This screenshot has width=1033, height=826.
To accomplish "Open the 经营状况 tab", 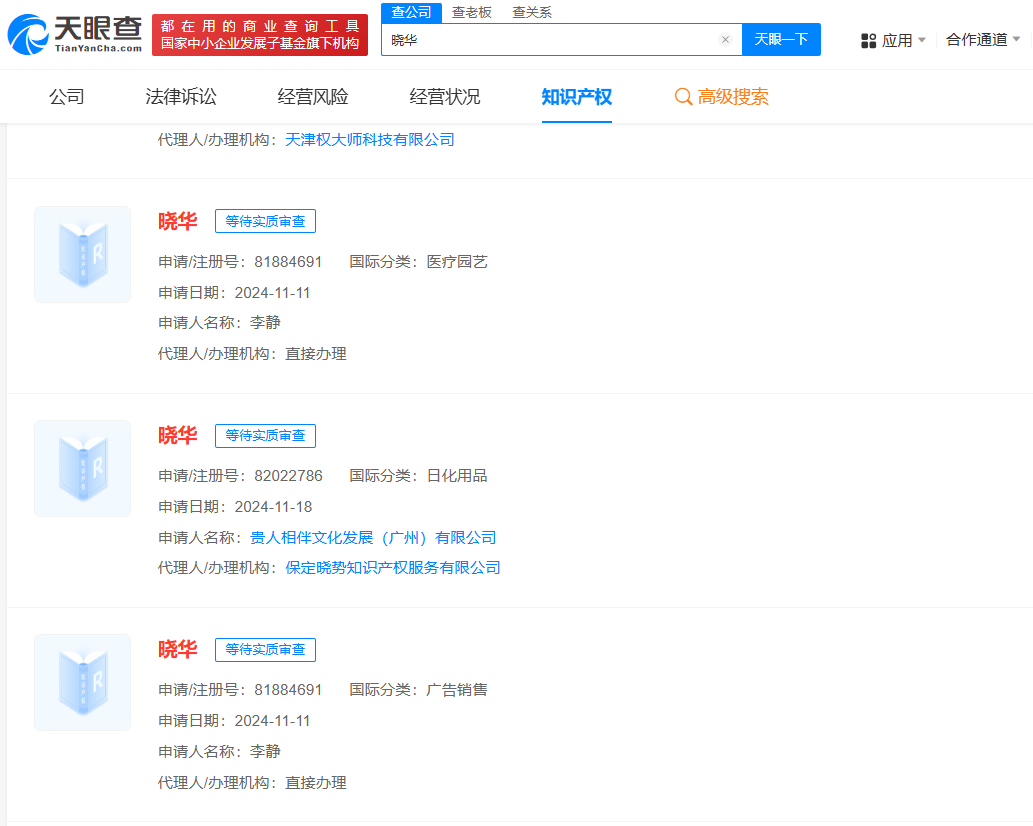I will 445,97.
